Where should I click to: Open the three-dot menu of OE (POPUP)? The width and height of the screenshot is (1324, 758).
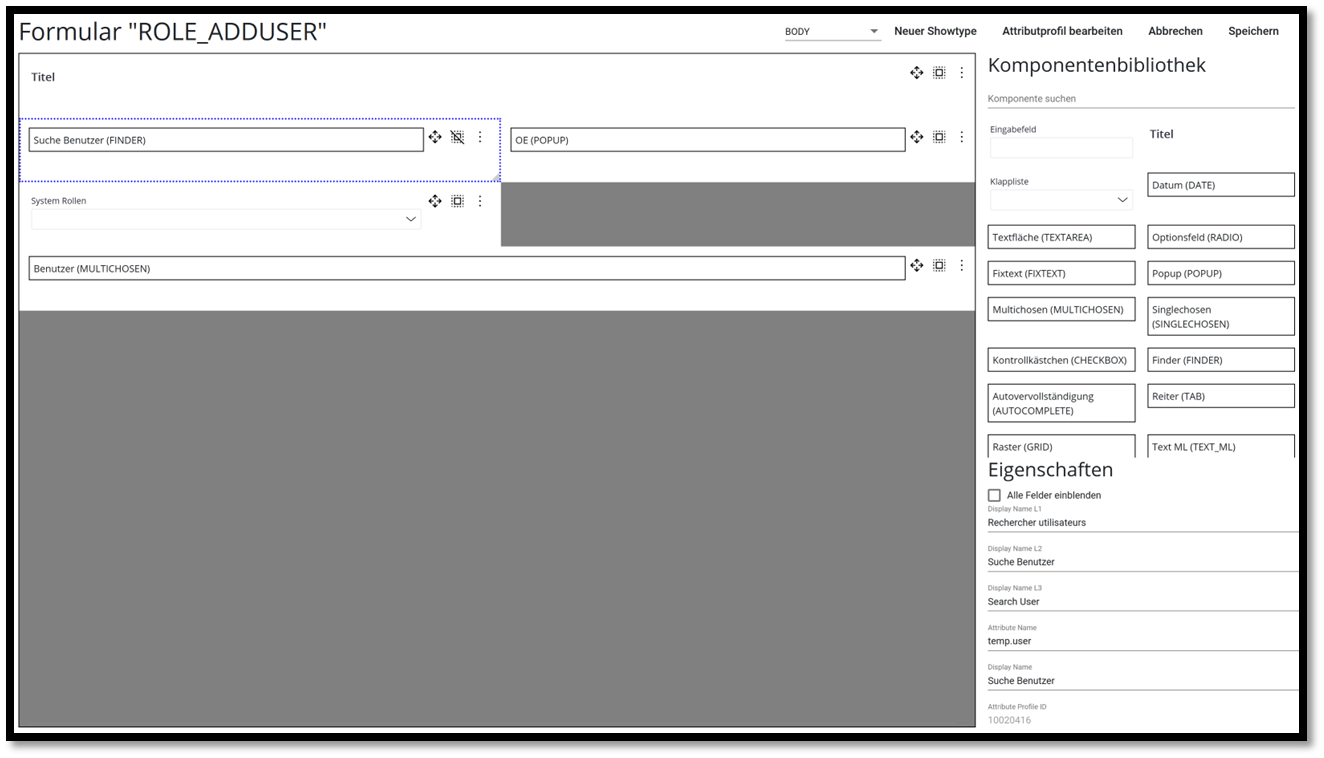pos(962,137)
